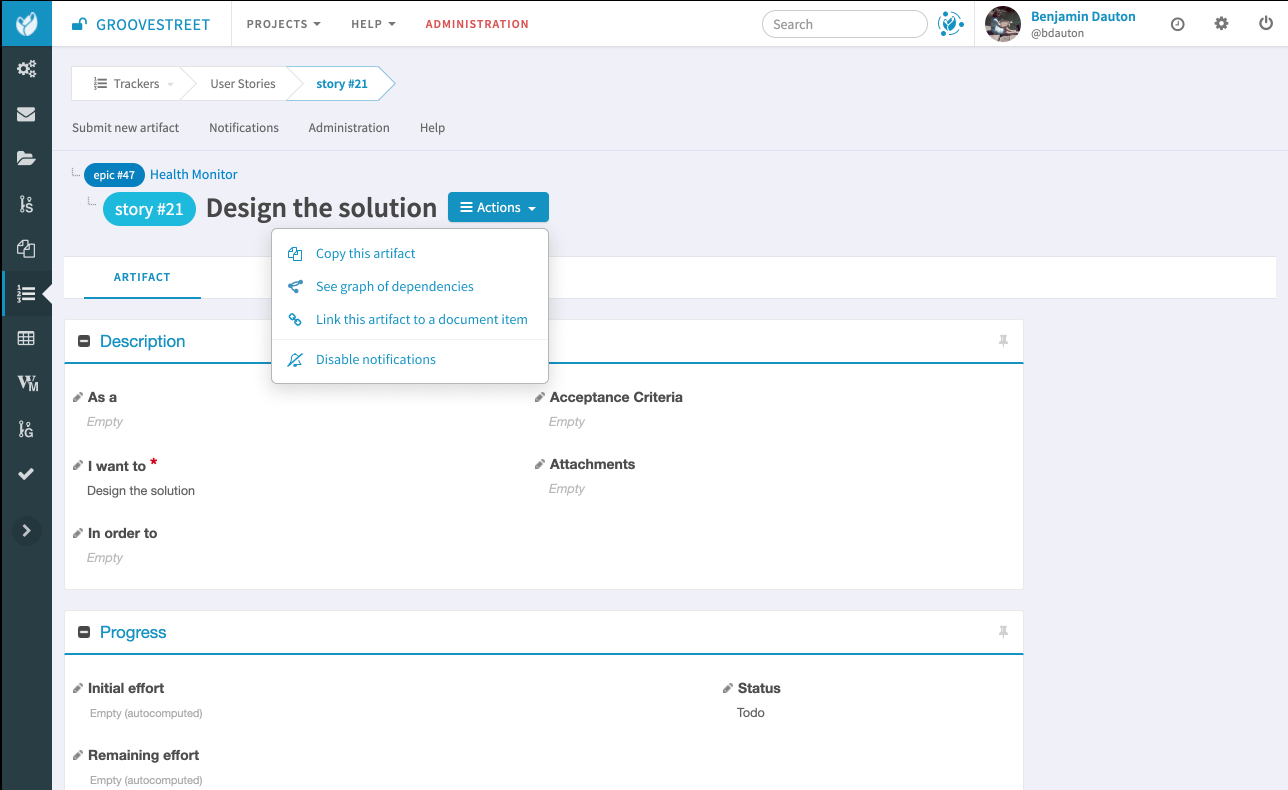Collapse the Progress section
Image resolution: width=1288 pixels, height=790 pixels.
(84, 632)
